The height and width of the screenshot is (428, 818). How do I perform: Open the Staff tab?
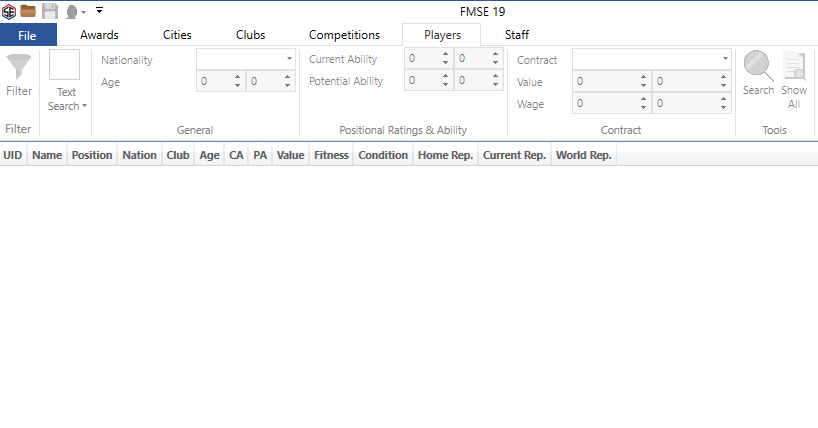517,35
